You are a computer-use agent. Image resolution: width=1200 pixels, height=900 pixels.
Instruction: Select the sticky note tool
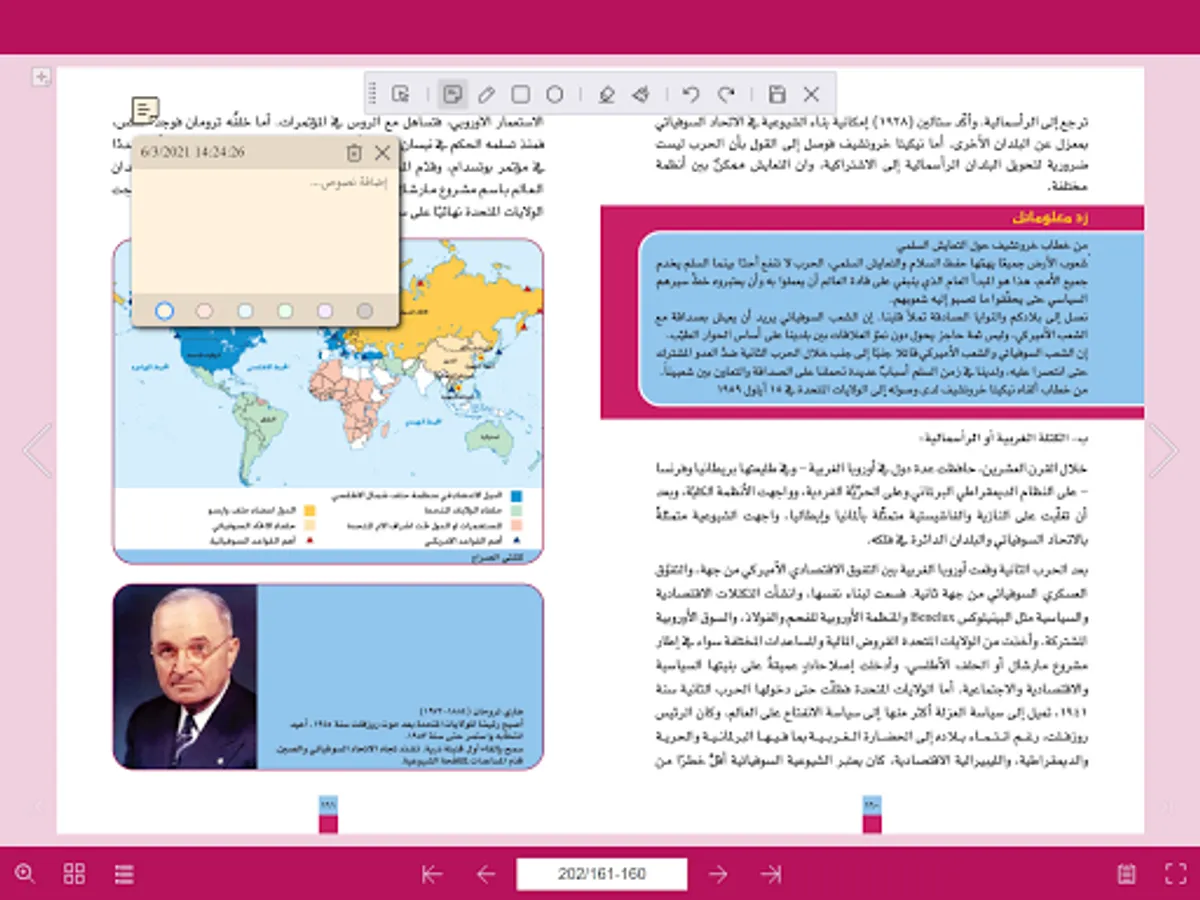(452, 94)
